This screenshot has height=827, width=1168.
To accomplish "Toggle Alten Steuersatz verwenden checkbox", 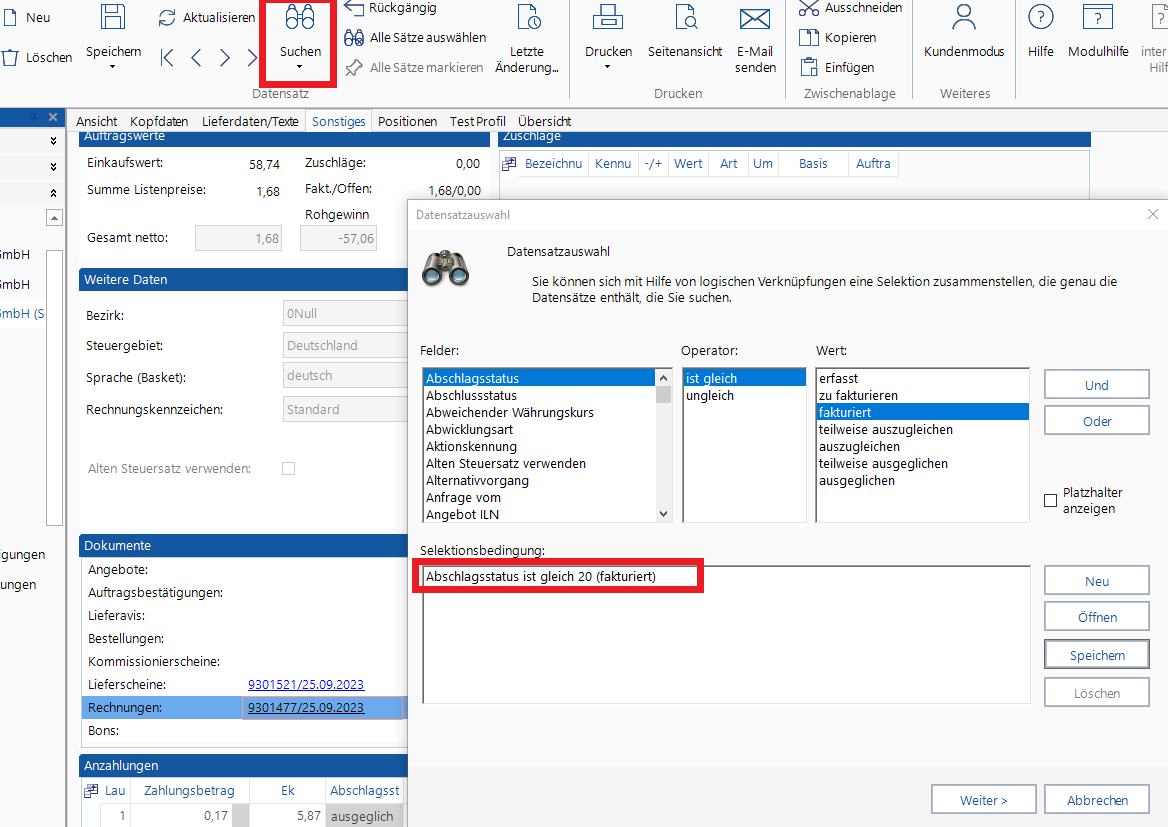I will tap(289, 468).
